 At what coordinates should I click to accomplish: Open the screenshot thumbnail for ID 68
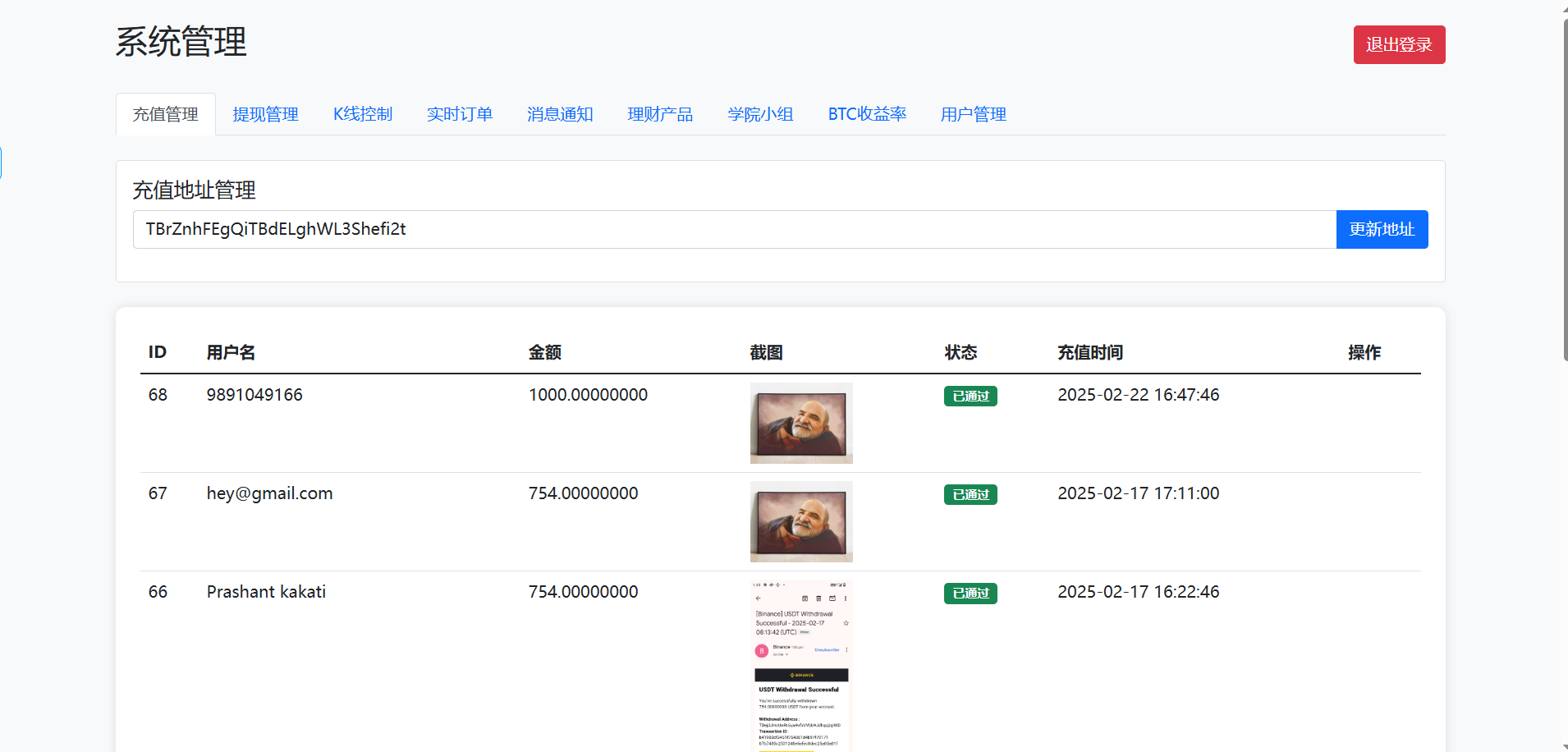coord(800,423)
